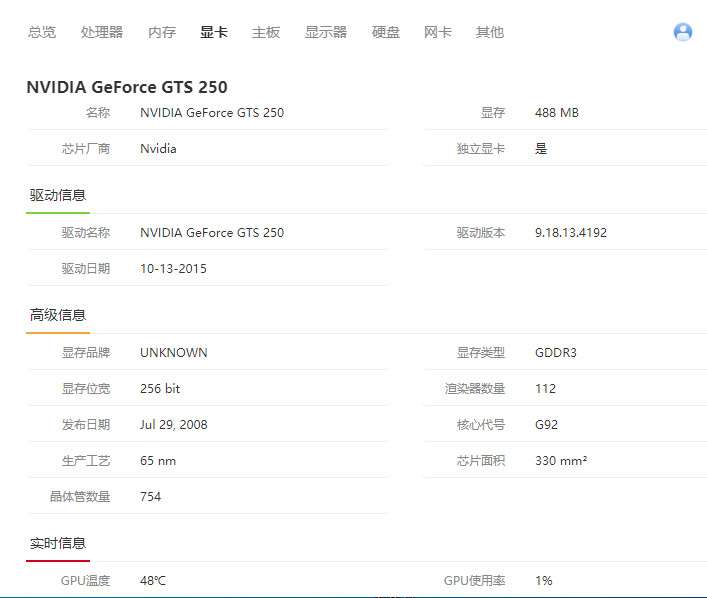707x598 pixels.
Task: Open the user profile avatar icon
Action: [x=683, y=32]
